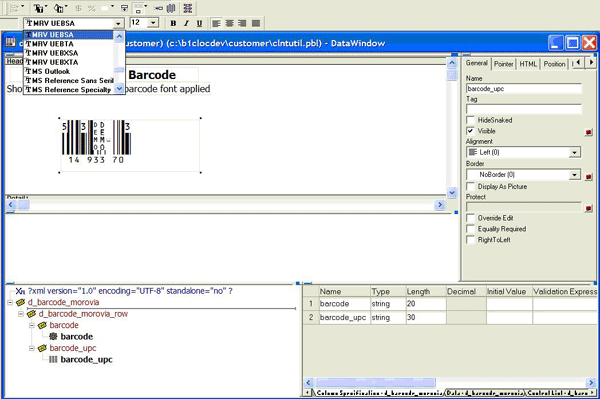The image size is (600, 399).
Task: Switch to the Pointer properties tab
Action: tap(503, 64)
